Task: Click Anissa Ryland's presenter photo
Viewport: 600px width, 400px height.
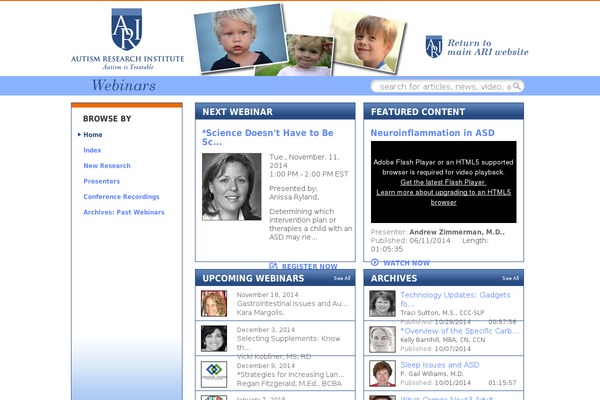Action: point(232,187)
